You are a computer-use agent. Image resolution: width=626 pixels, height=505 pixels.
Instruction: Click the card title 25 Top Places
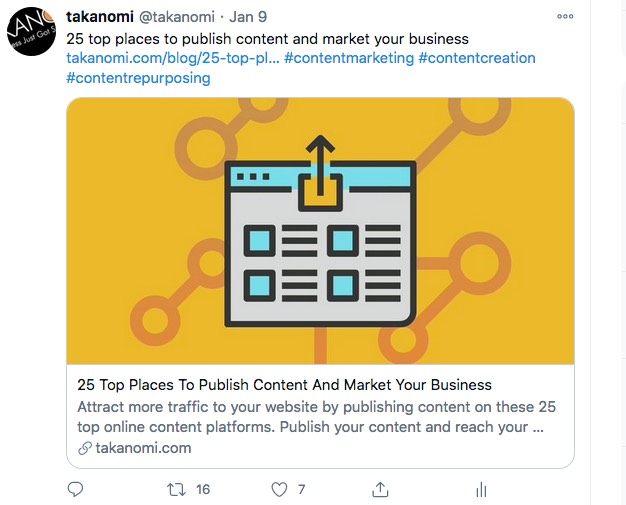pyautogui.click(x=284, y=385)
